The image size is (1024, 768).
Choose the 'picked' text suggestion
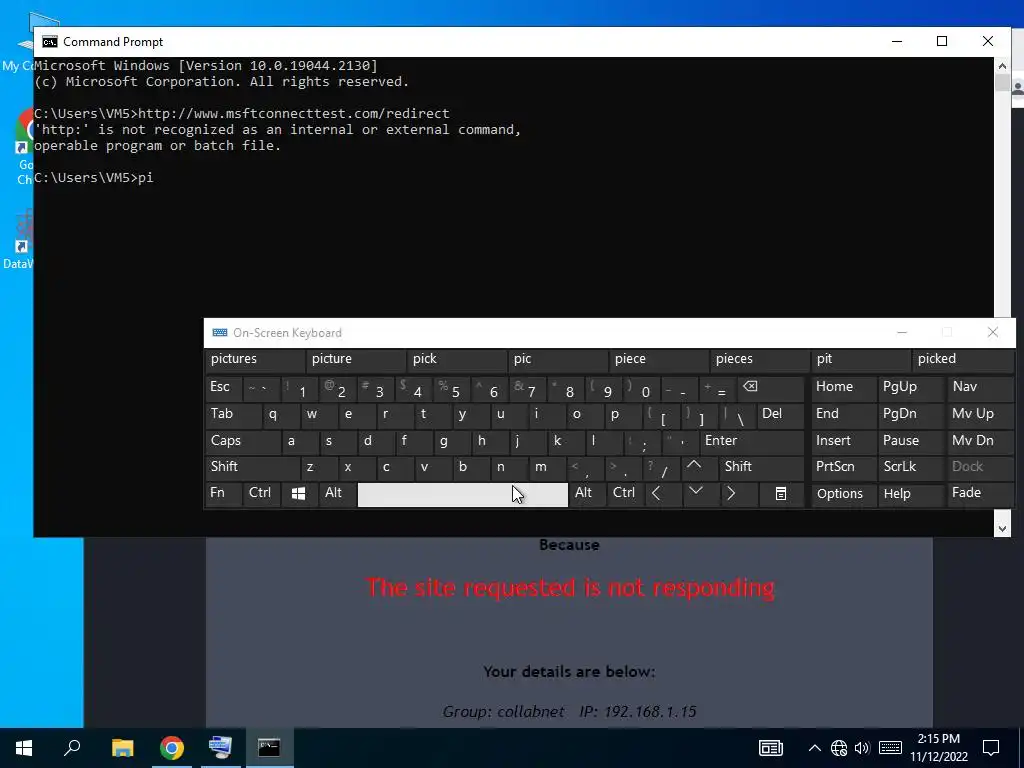(x=963, y=360)
